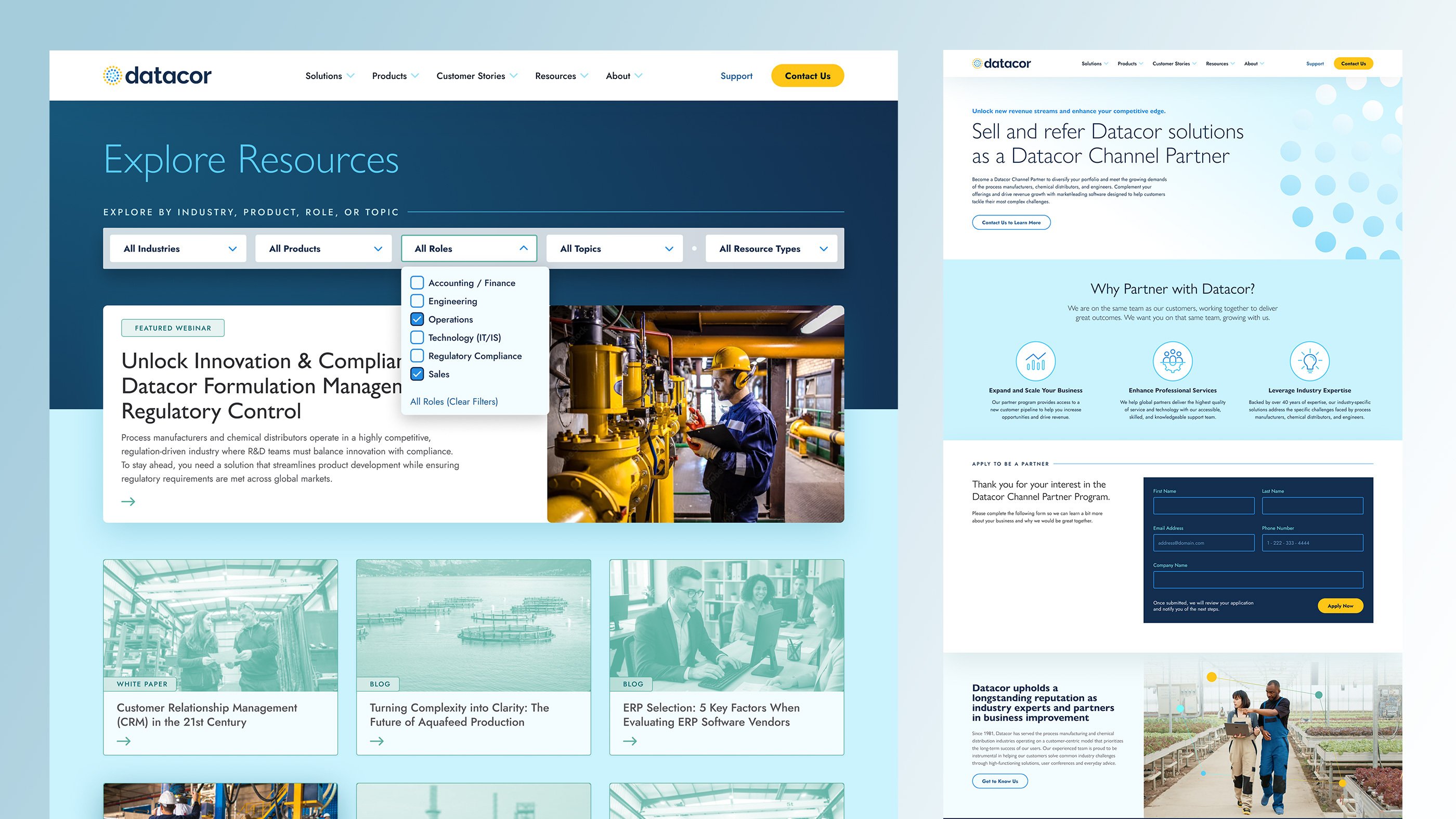Click the Get to Know Us button
Screen dimensions: 1456x819
(x=1000, y=781)
